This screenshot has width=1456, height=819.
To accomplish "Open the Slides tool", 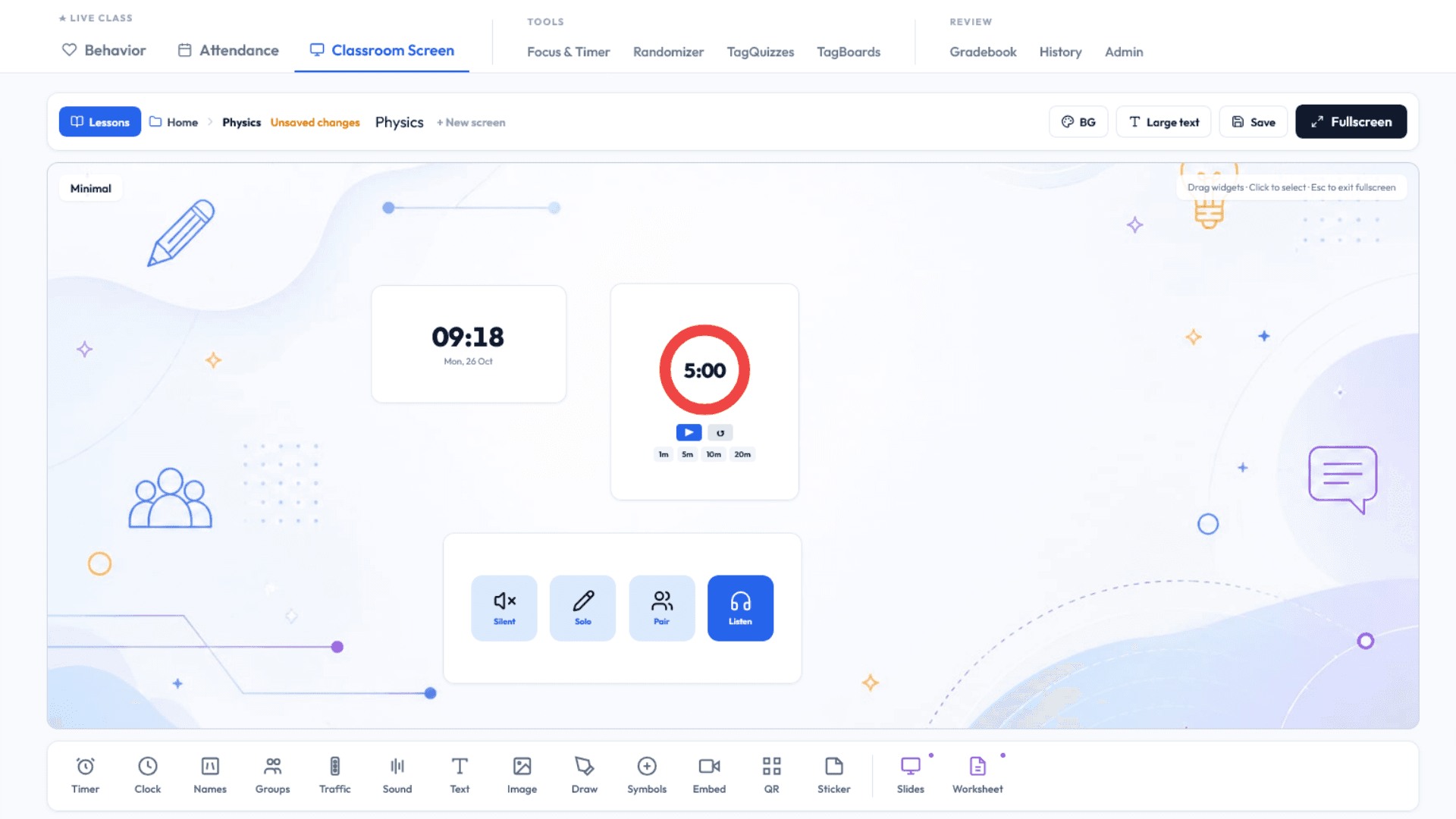I will click(911, 775).
